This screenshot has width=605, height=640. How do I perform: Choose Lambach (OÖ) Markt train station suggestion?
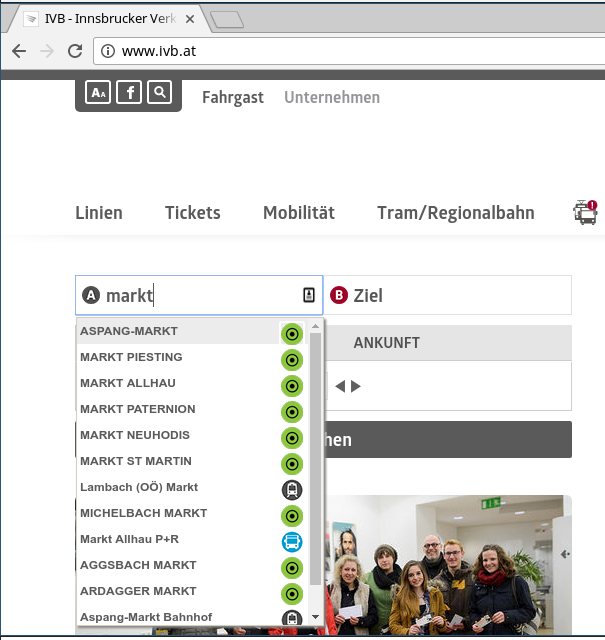(x=191, y=487)
